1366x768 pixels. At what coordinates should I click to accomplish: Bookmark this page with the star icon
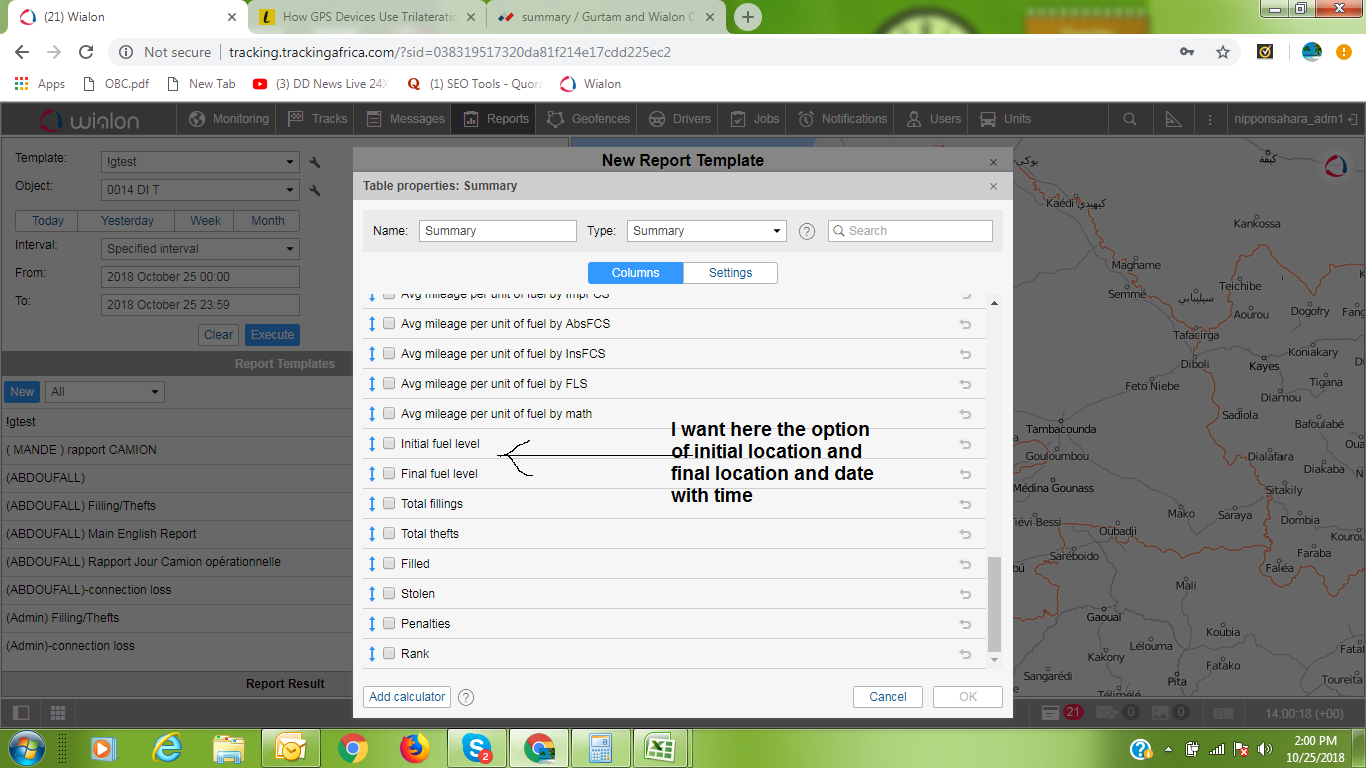point(1222,52)
